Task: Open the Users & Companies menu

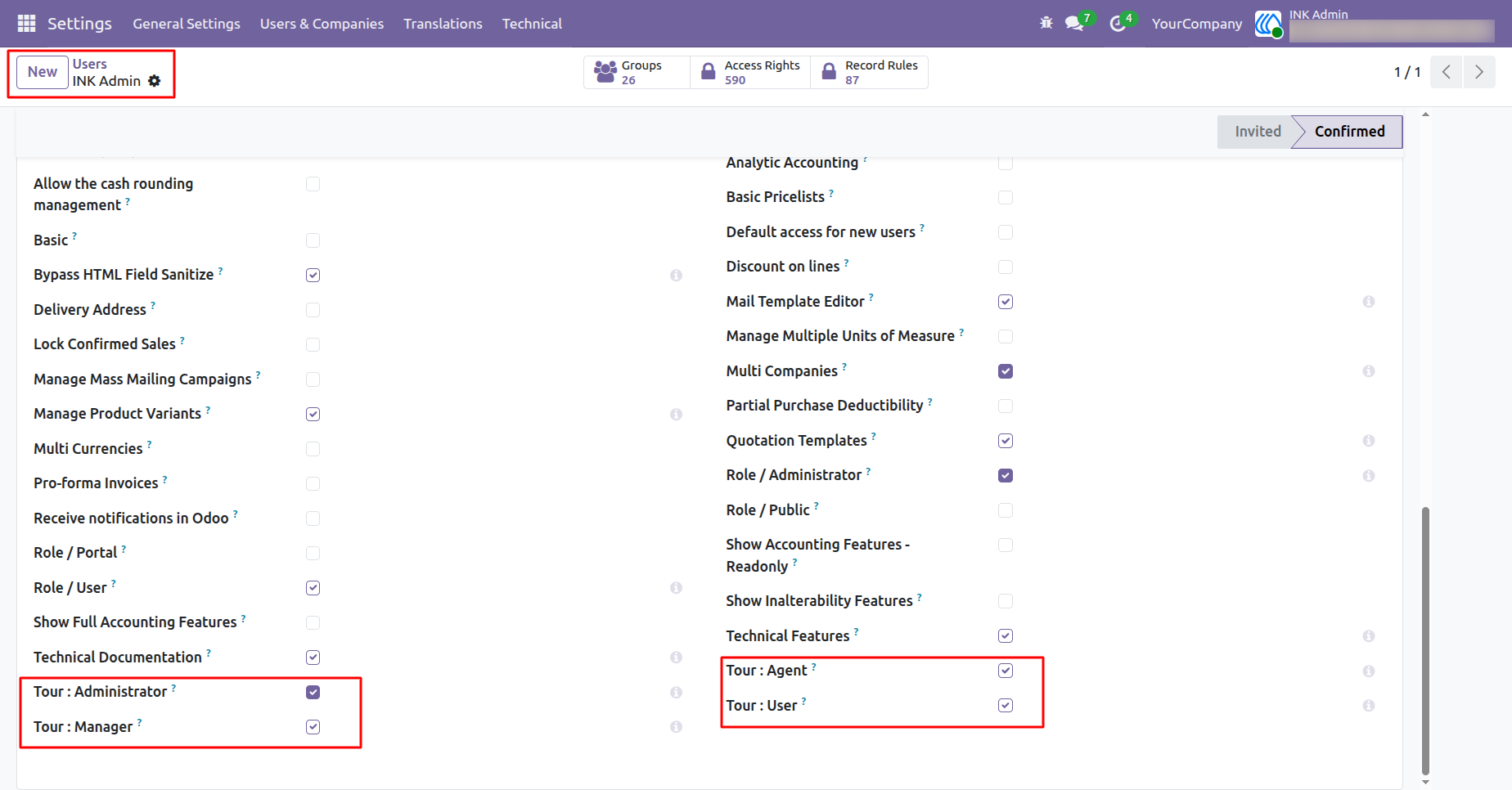Action: (322, 24)
